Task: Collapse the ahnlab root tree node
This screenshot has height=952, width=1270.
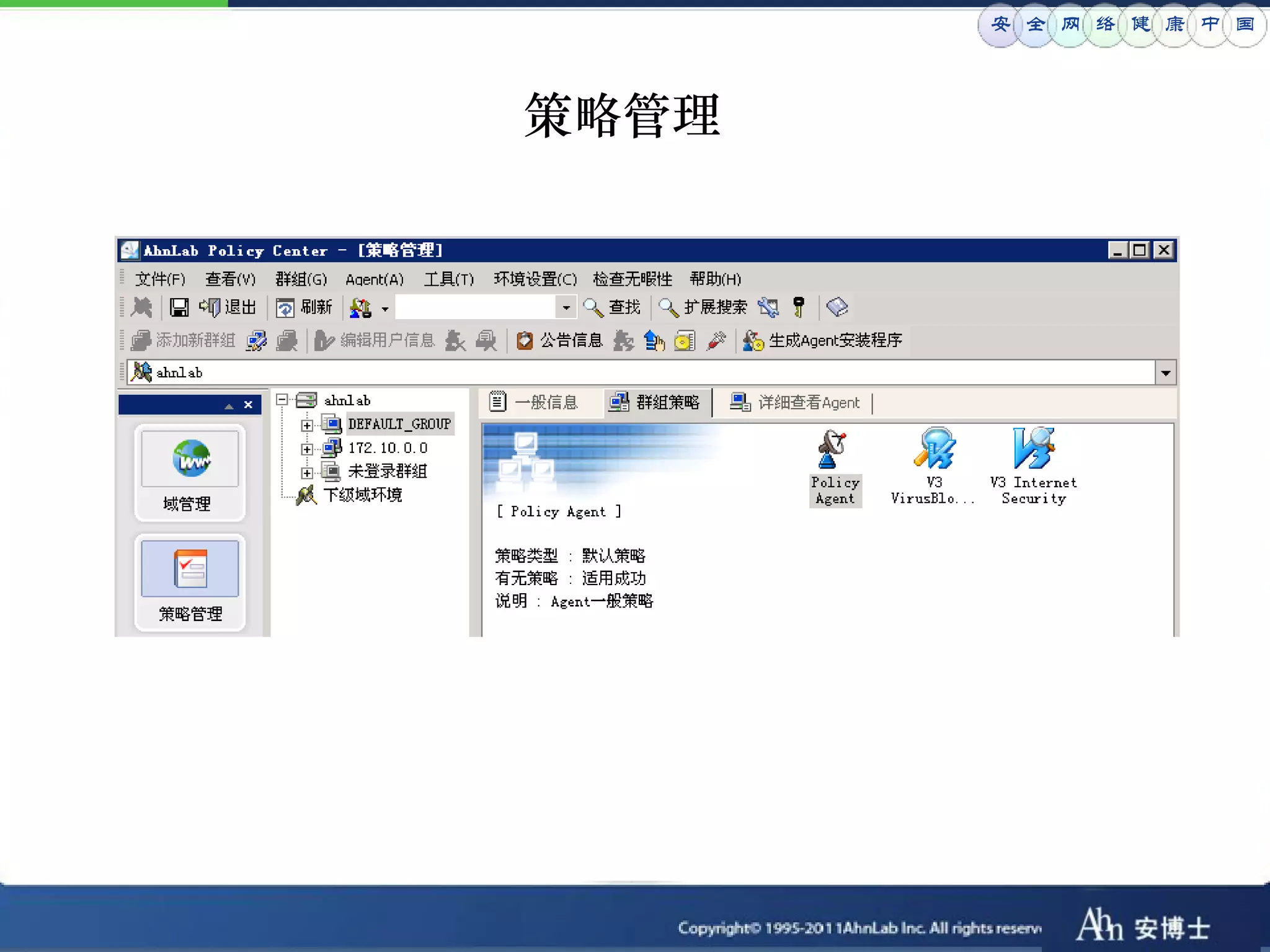Action: pyautogui.click(x=282, y=400)
